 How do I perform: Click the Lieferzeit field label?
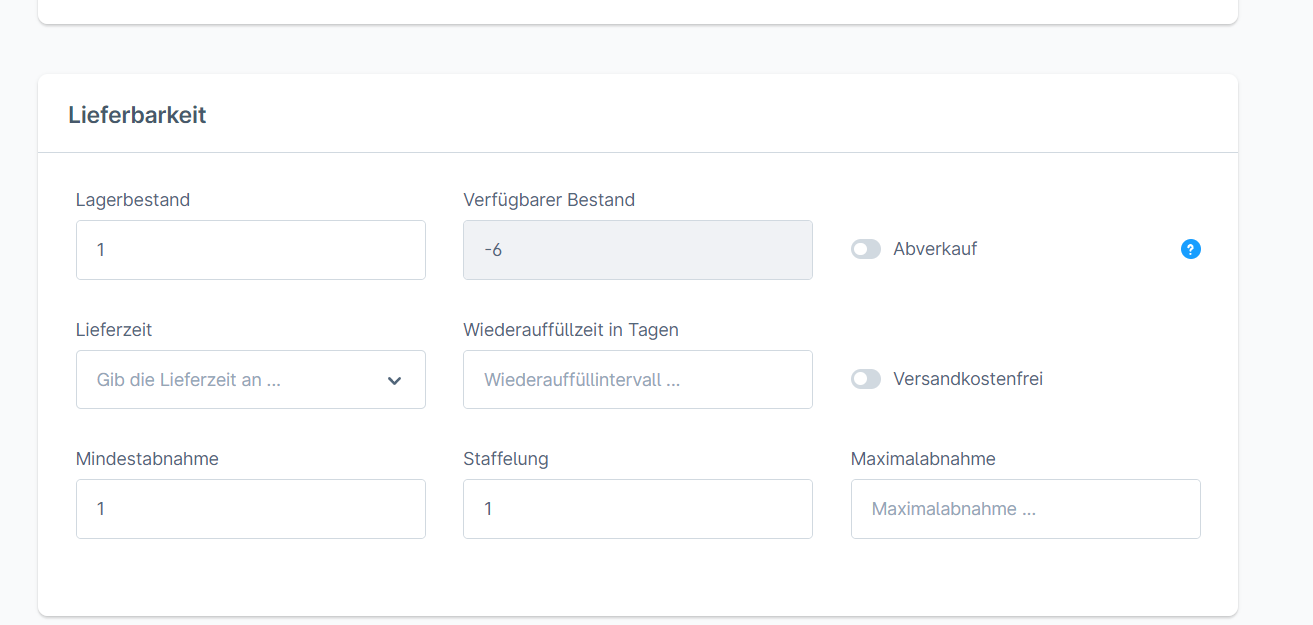(114, 329)
